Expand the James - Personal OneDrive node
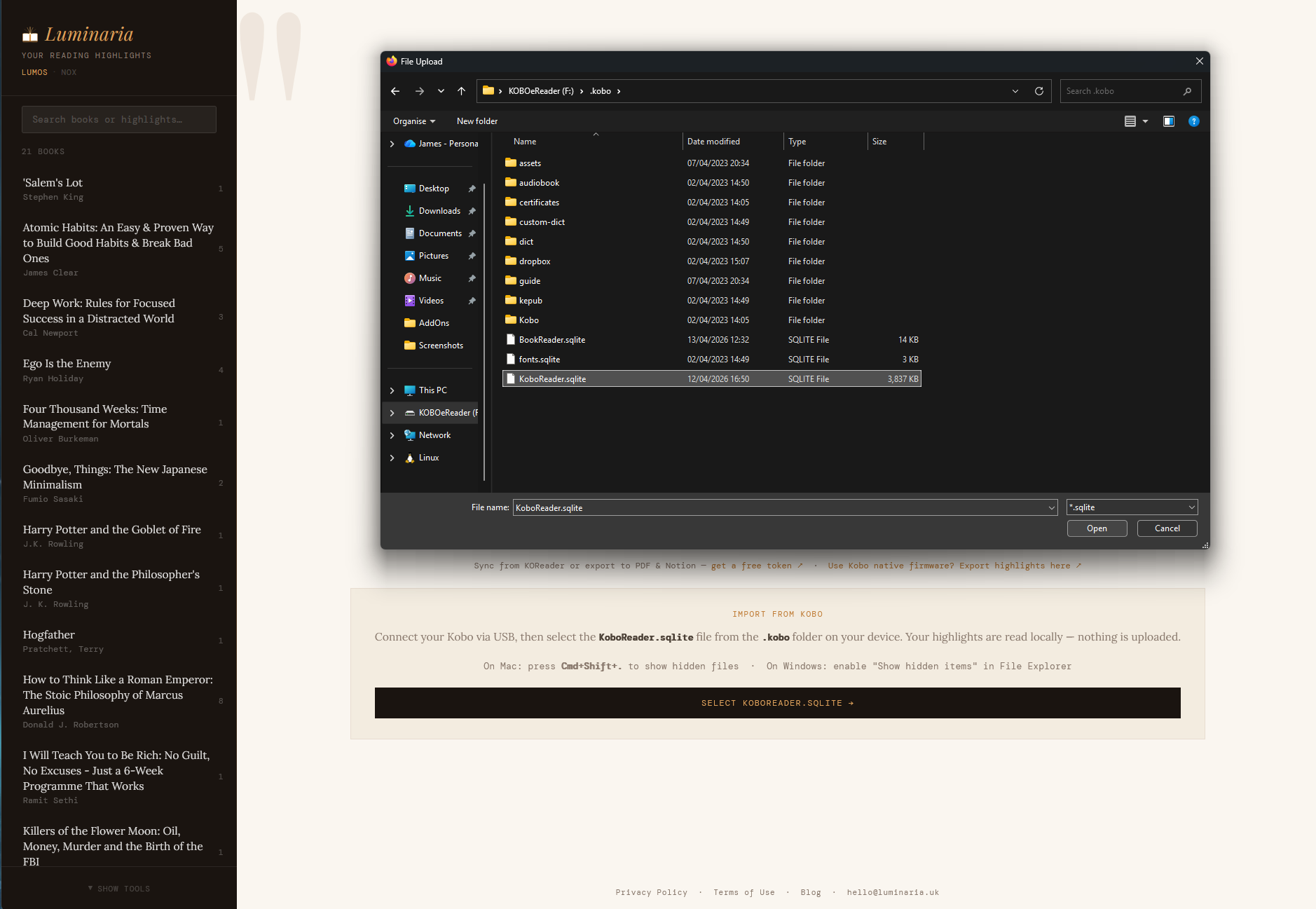1316x909 pixels. pos(392,144)
